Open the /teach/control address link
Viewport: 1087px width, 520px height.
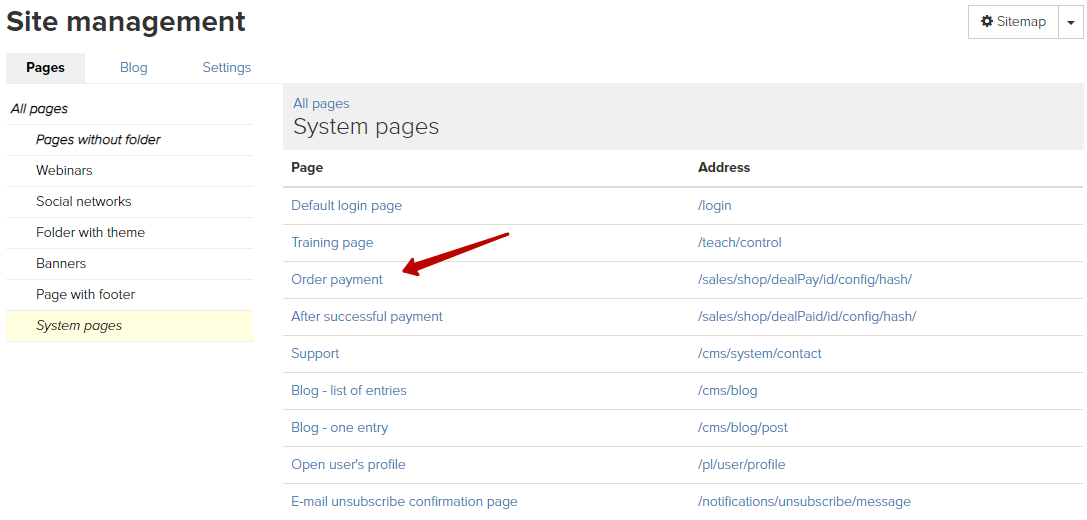coord(740,243)
